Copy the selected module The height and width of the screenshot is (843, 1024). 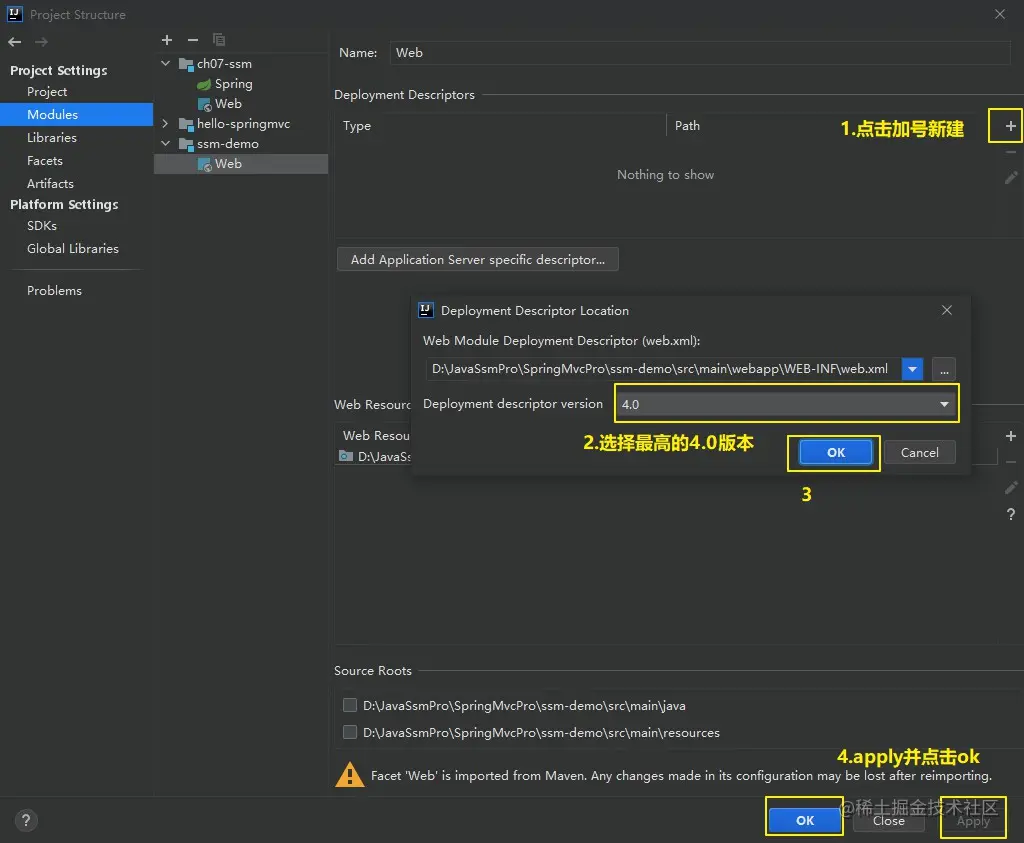point(219,40)
